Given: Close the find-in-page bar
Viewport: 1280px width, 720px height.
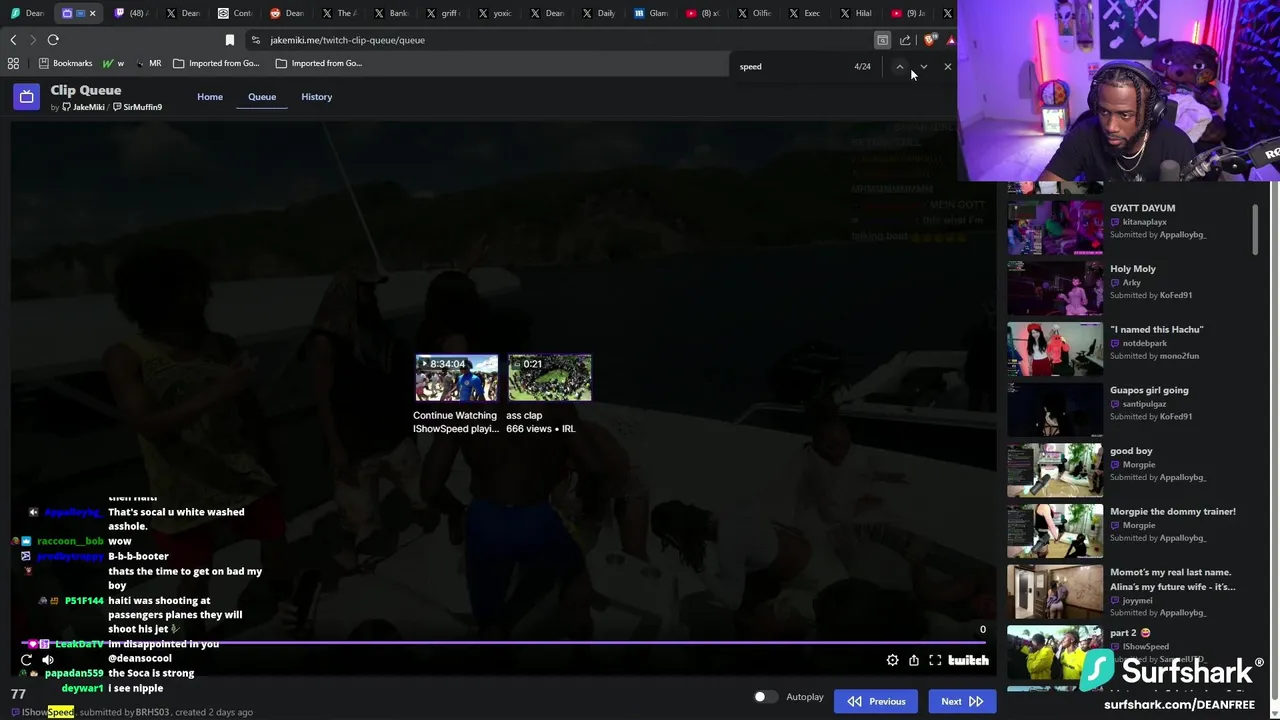Looking at the screenshot, I should pyautogui.click(x=948, y=66).
